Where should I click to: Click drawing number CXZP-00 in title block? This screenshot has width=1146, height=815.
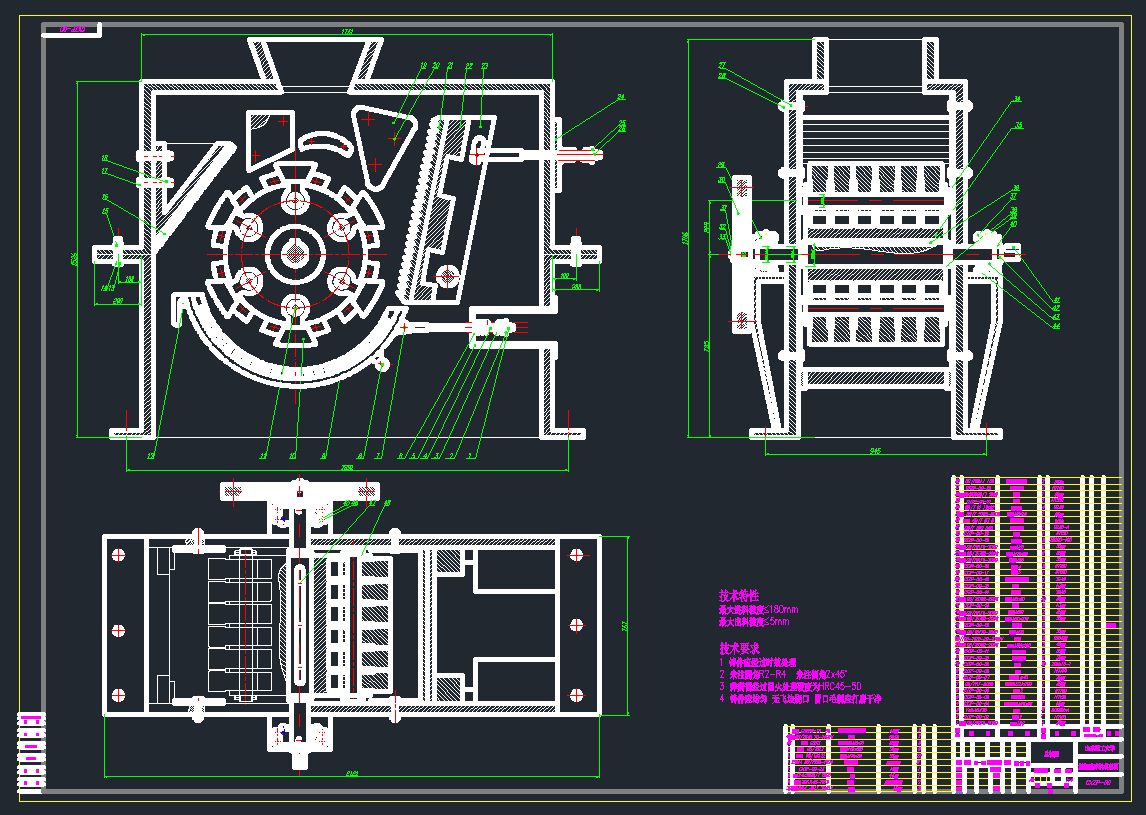[1098, 783]
